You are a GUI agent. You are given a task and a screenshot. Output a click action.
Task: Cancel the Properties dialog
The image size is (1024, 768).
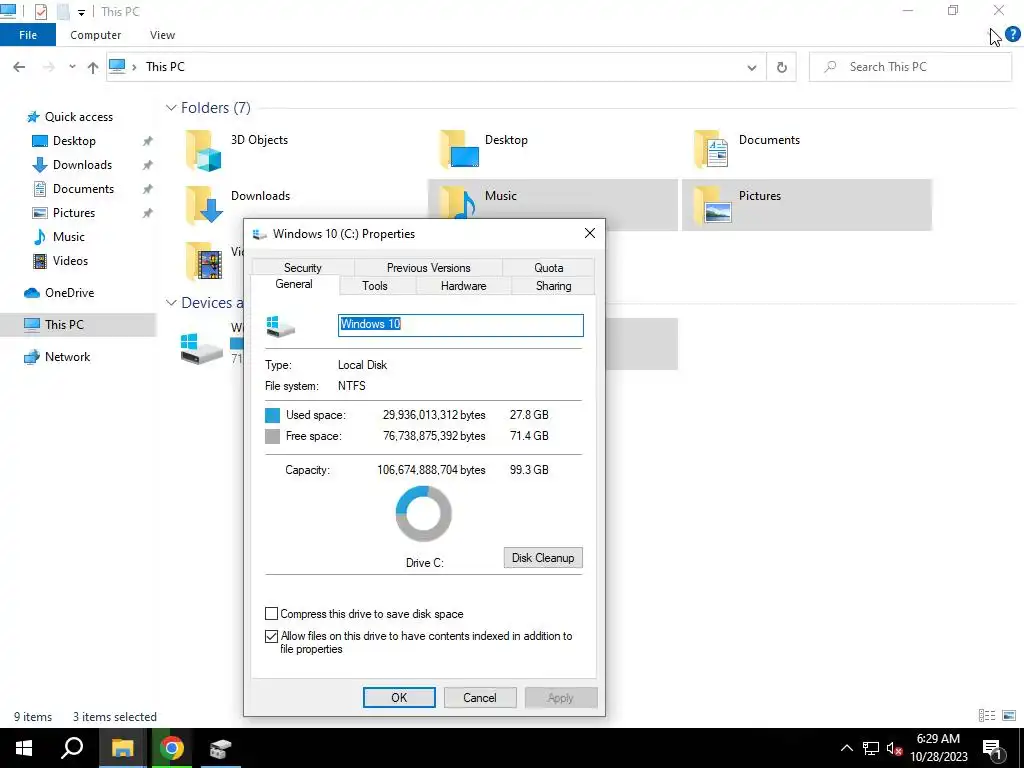tap(480, 697)
